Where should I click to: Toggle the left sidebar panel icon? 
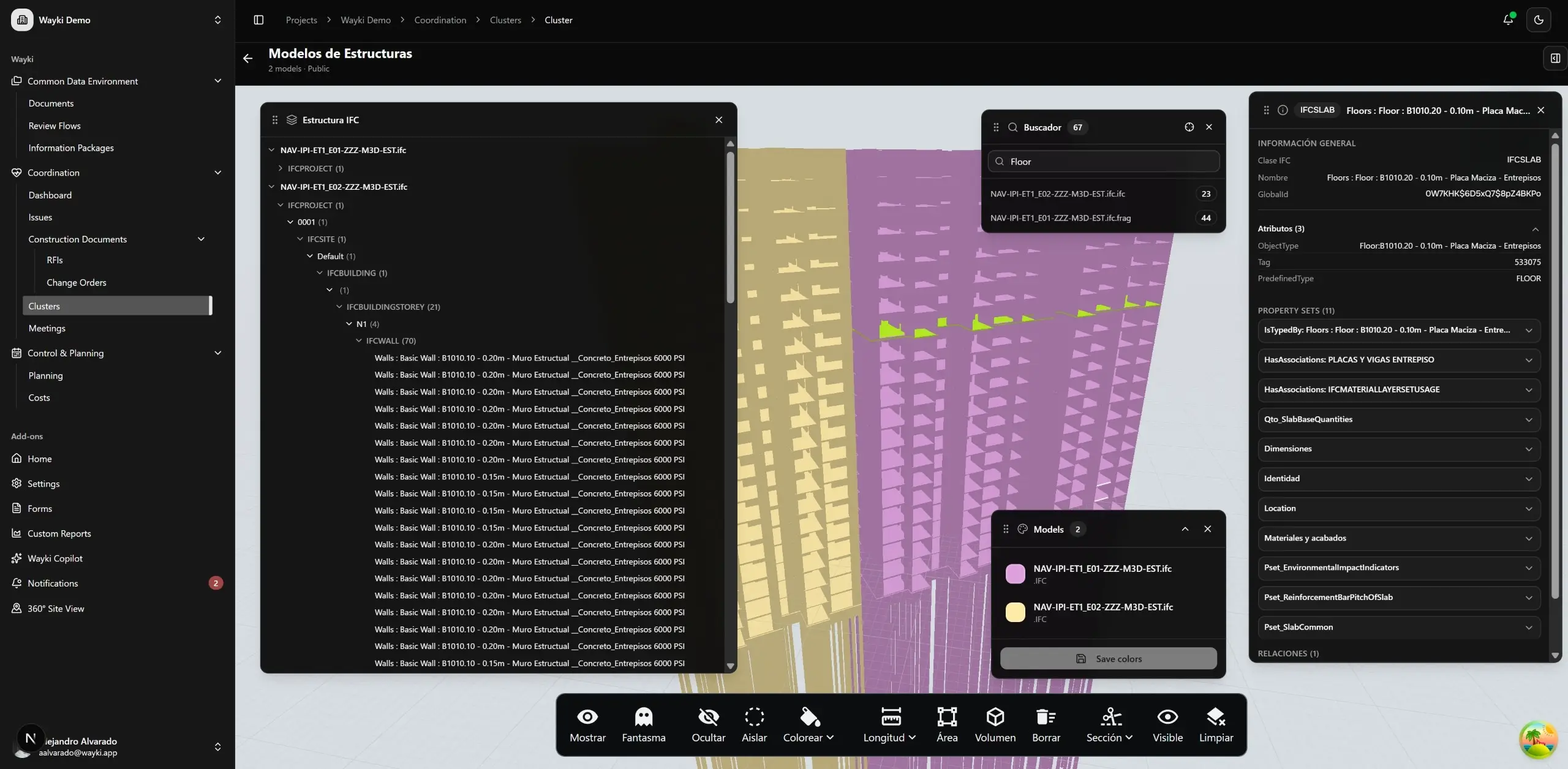(x=258, y=20)
